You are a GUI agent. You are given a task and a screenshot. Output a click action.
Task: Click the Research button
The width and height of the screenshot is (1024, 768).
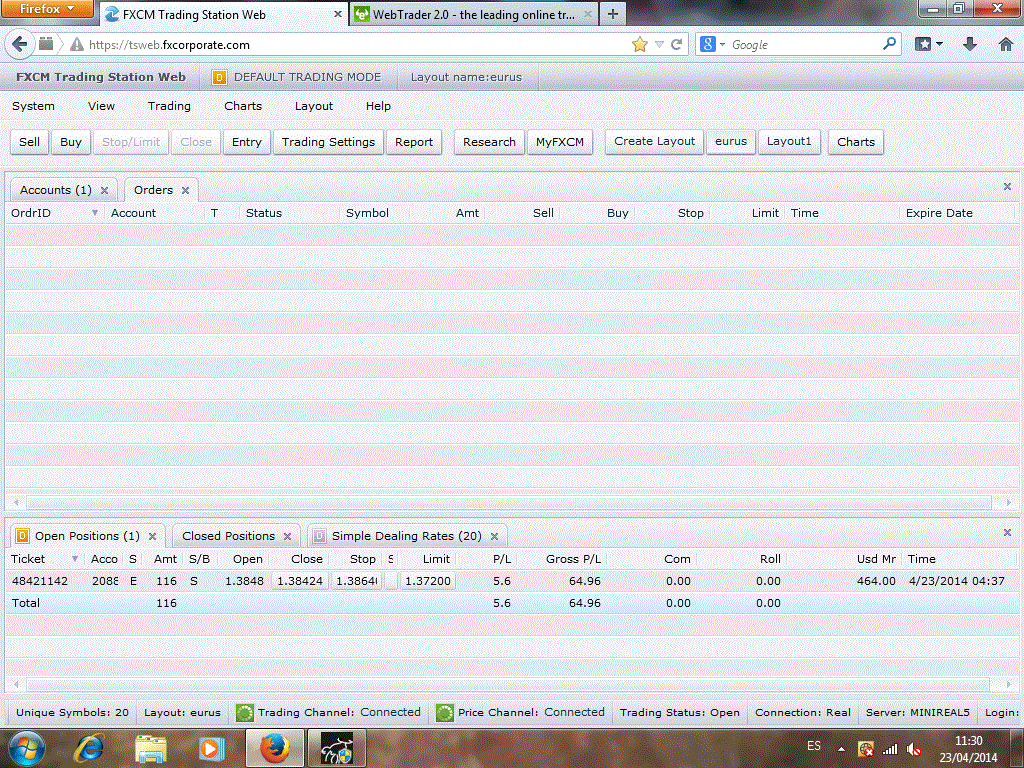489,142
